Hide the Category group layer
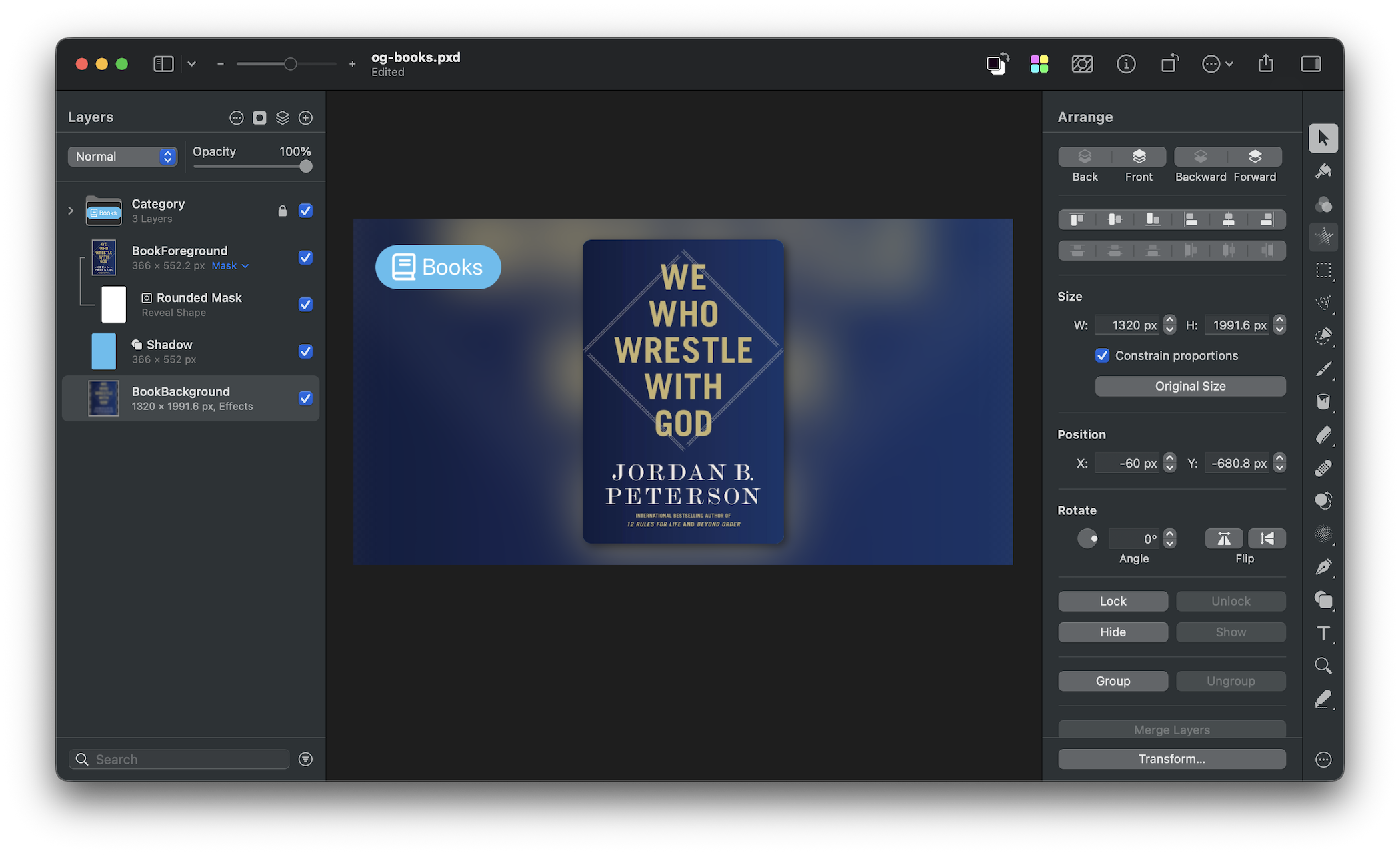 pyautogui.click(x=305, y=211)
